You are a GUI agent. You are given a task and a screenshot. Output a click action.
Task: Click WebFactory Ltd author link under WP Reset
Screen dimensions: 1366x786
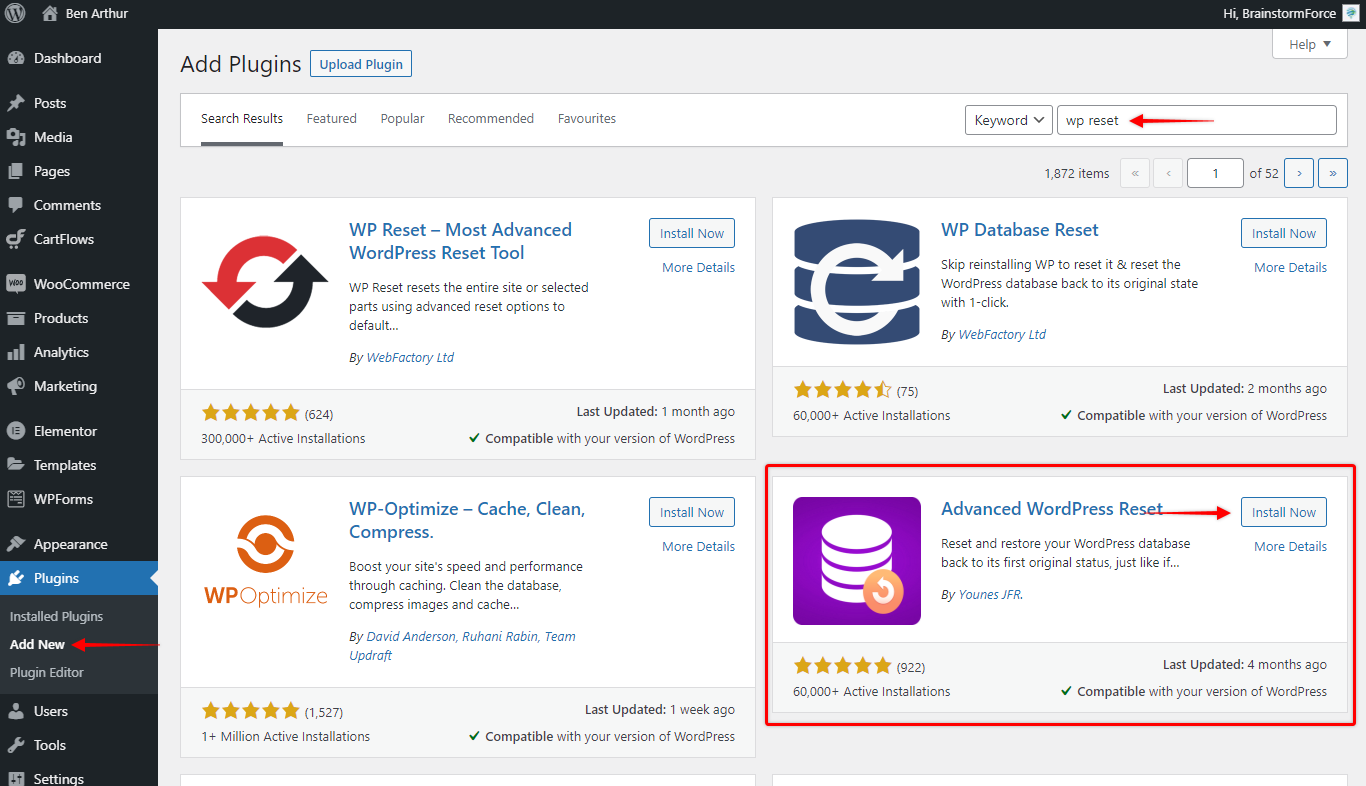click(410, 357)
